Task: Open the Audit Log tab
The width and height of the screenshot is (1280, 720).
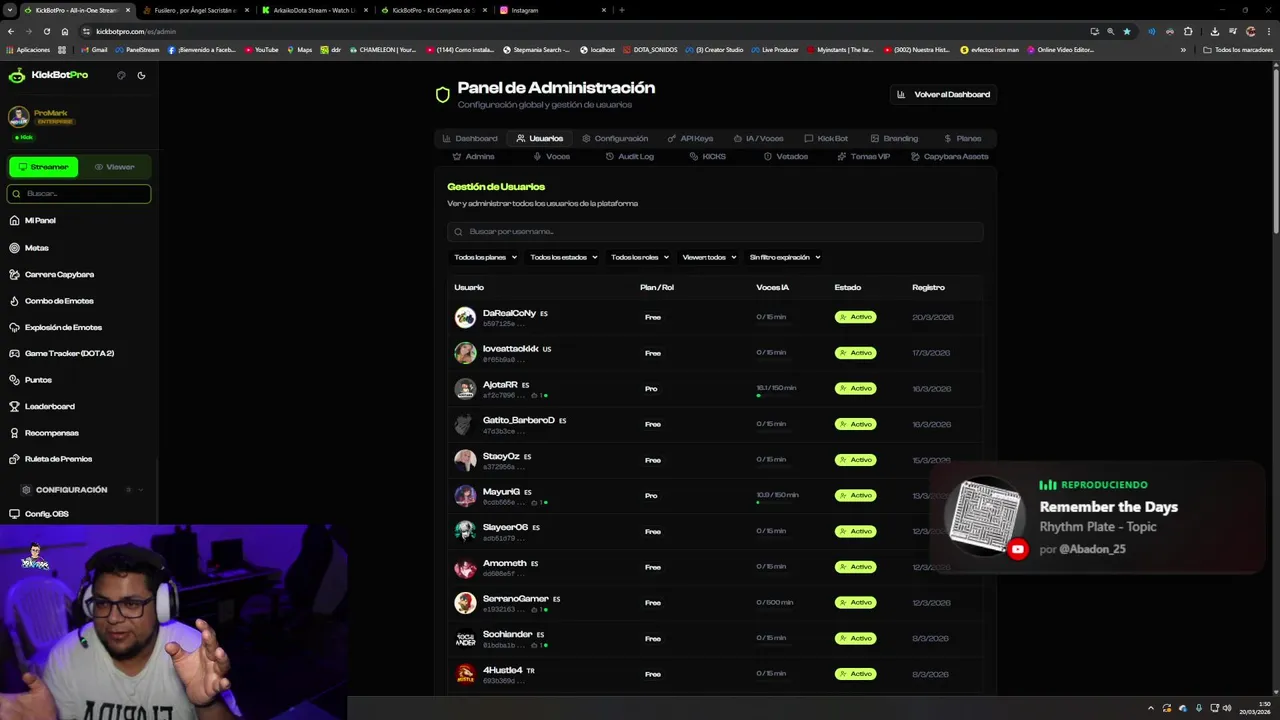Action: coord(630,156)
